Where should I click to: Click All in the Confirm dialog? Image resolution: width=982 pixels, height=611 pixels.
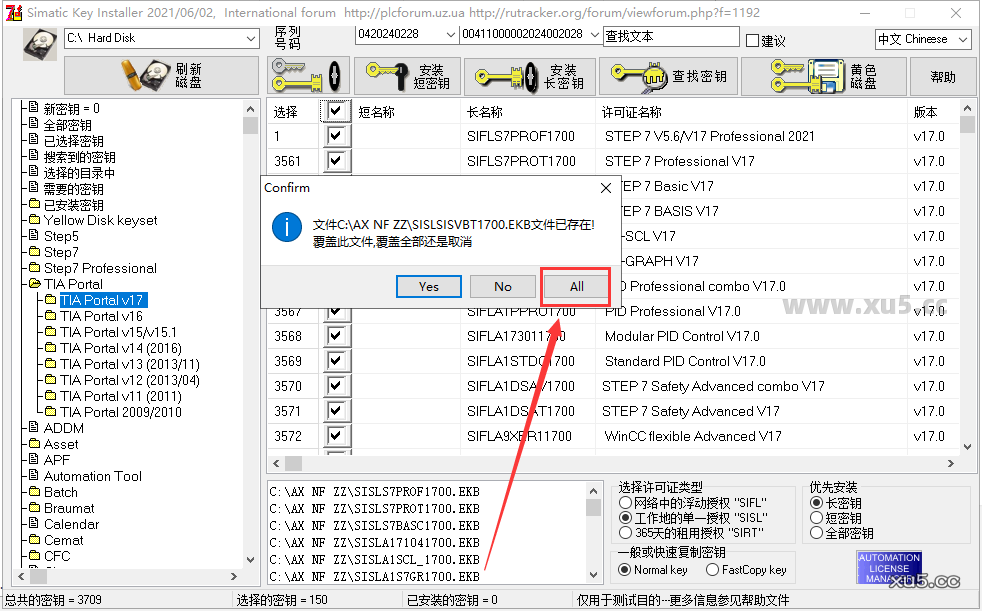click(576, 287)
